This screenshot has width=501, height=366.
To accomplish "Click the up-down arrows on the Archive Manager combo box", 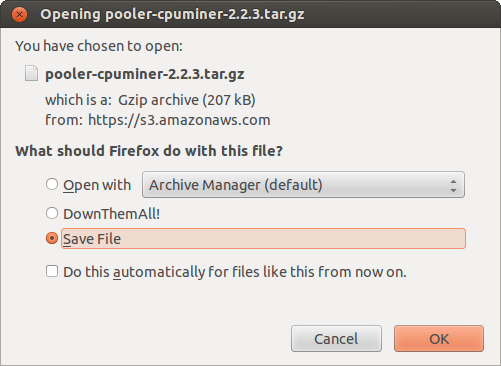I will [x=453, y=185].
